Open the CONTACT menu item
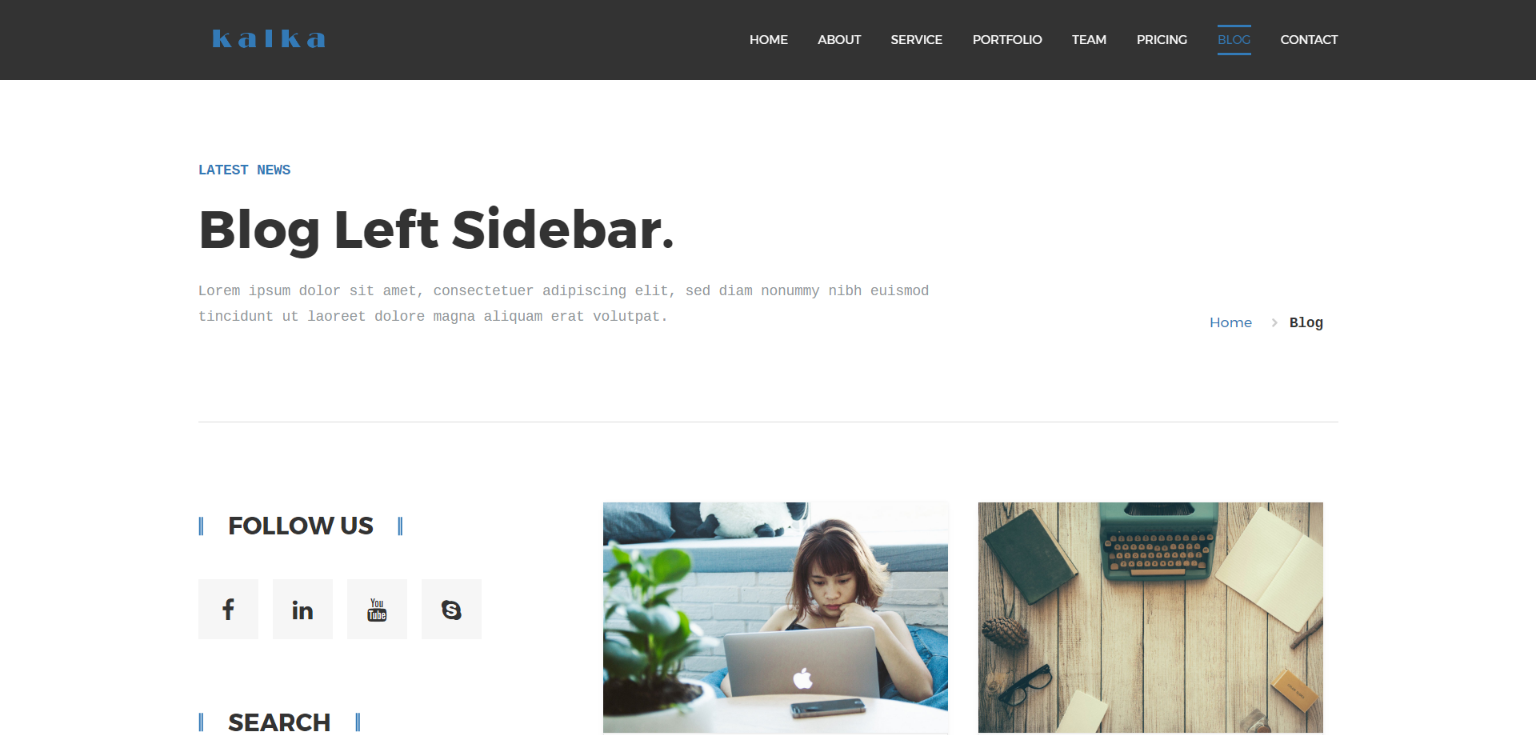 click(x=1309, y=40)
